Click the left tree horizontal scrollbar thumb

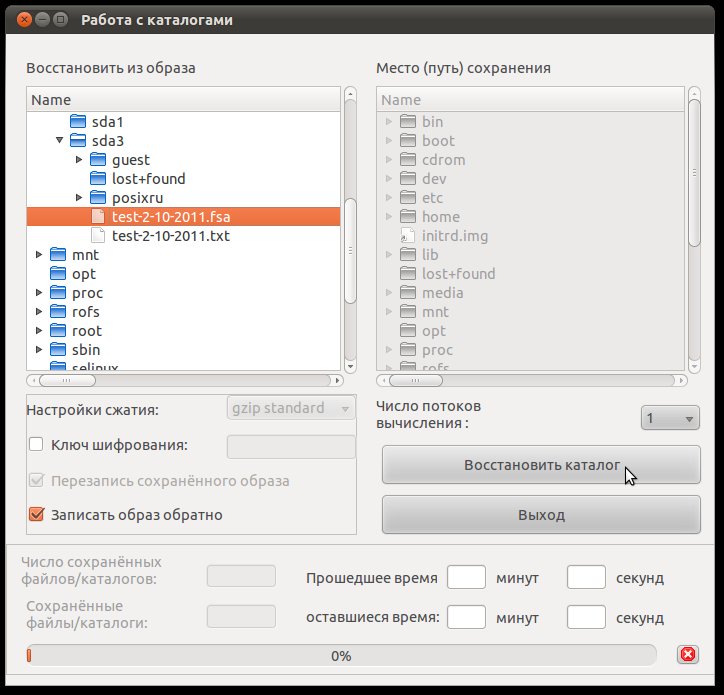pos(67,381)
